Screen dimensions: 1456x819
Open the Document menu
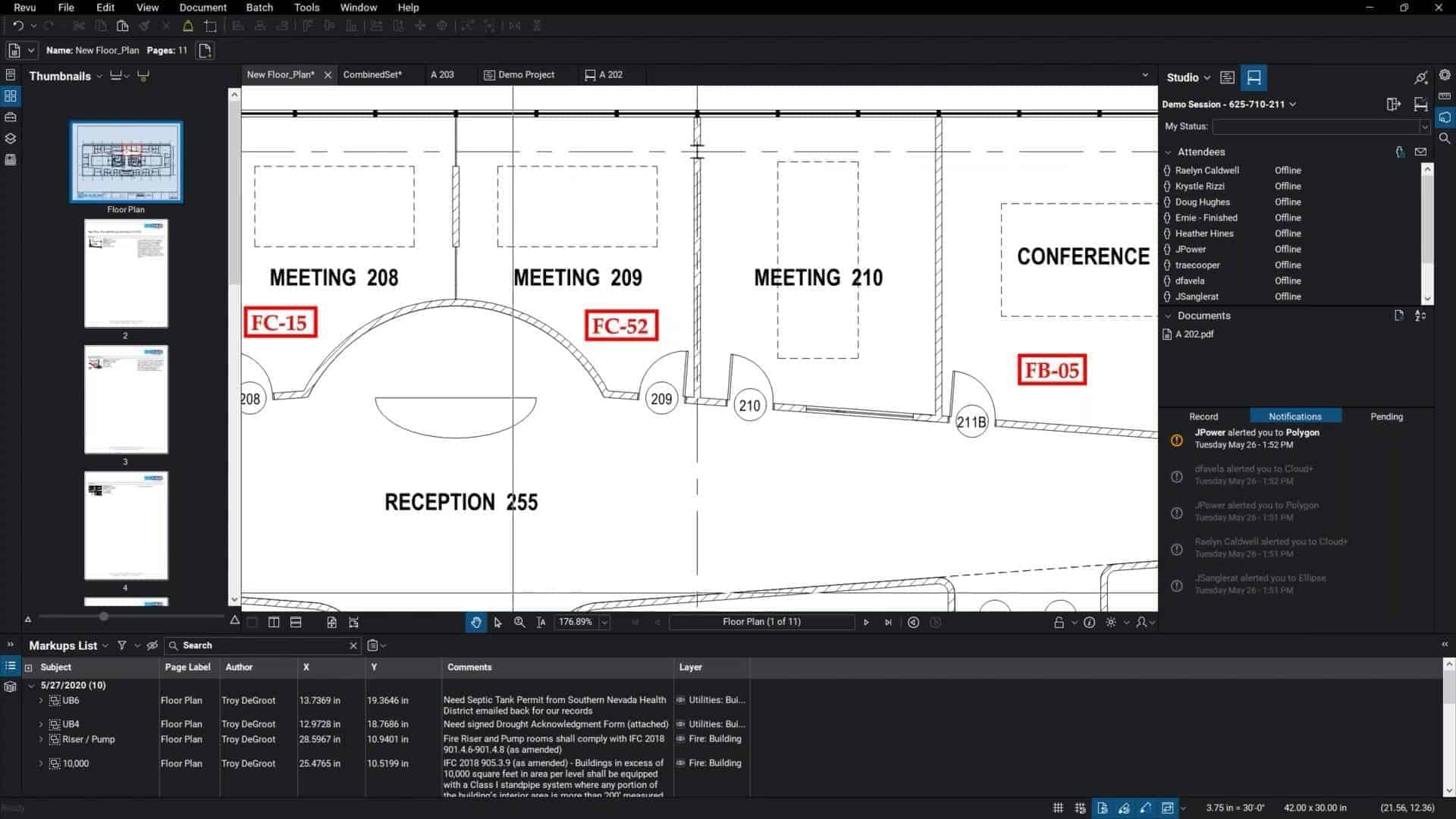[202, 8]
